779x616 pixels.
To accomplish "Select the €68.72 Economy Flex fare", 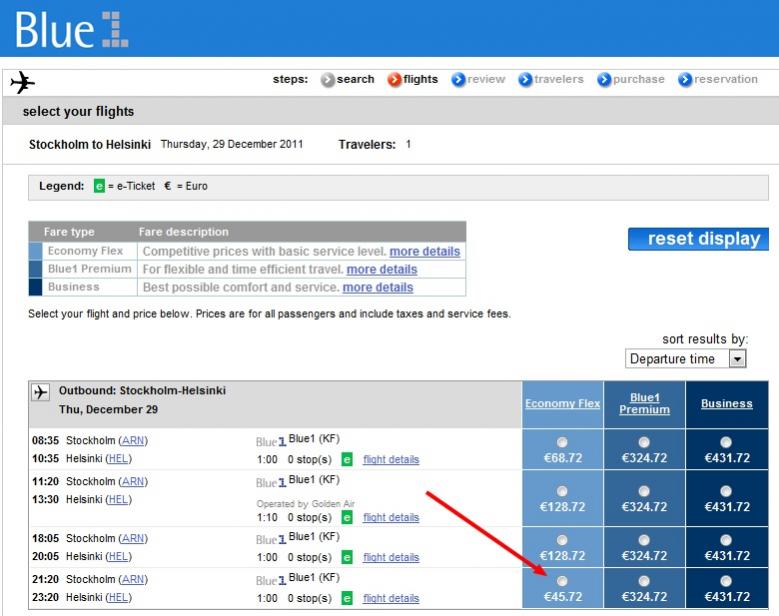I will pyautogui.click(x=561, y=442).
